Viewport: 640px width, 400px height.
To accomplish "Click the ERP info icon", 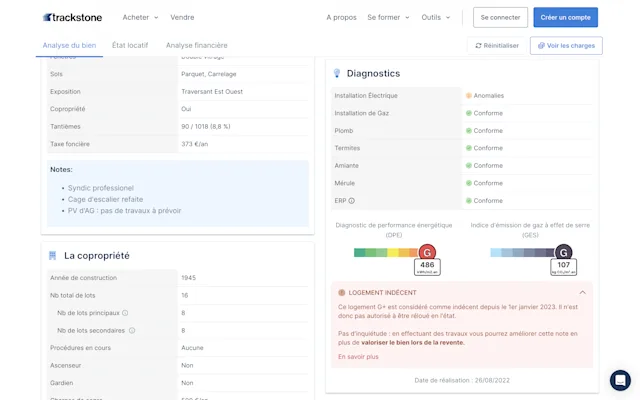I will 351,201.
